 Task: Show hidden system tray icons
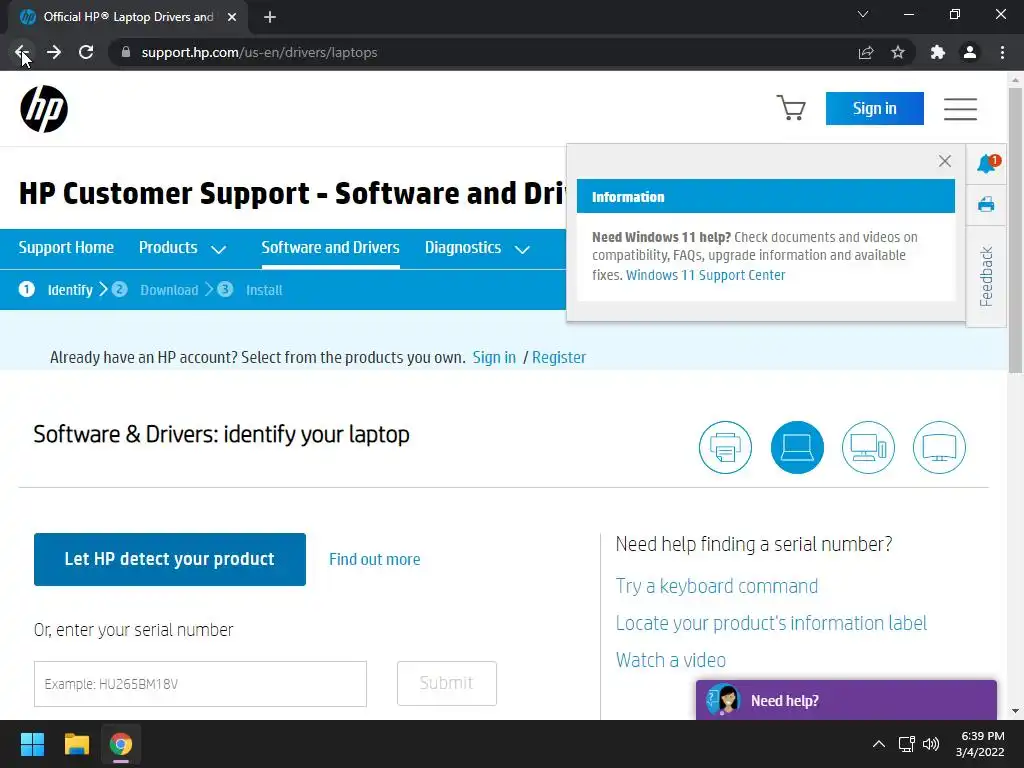tap(879, 744)
